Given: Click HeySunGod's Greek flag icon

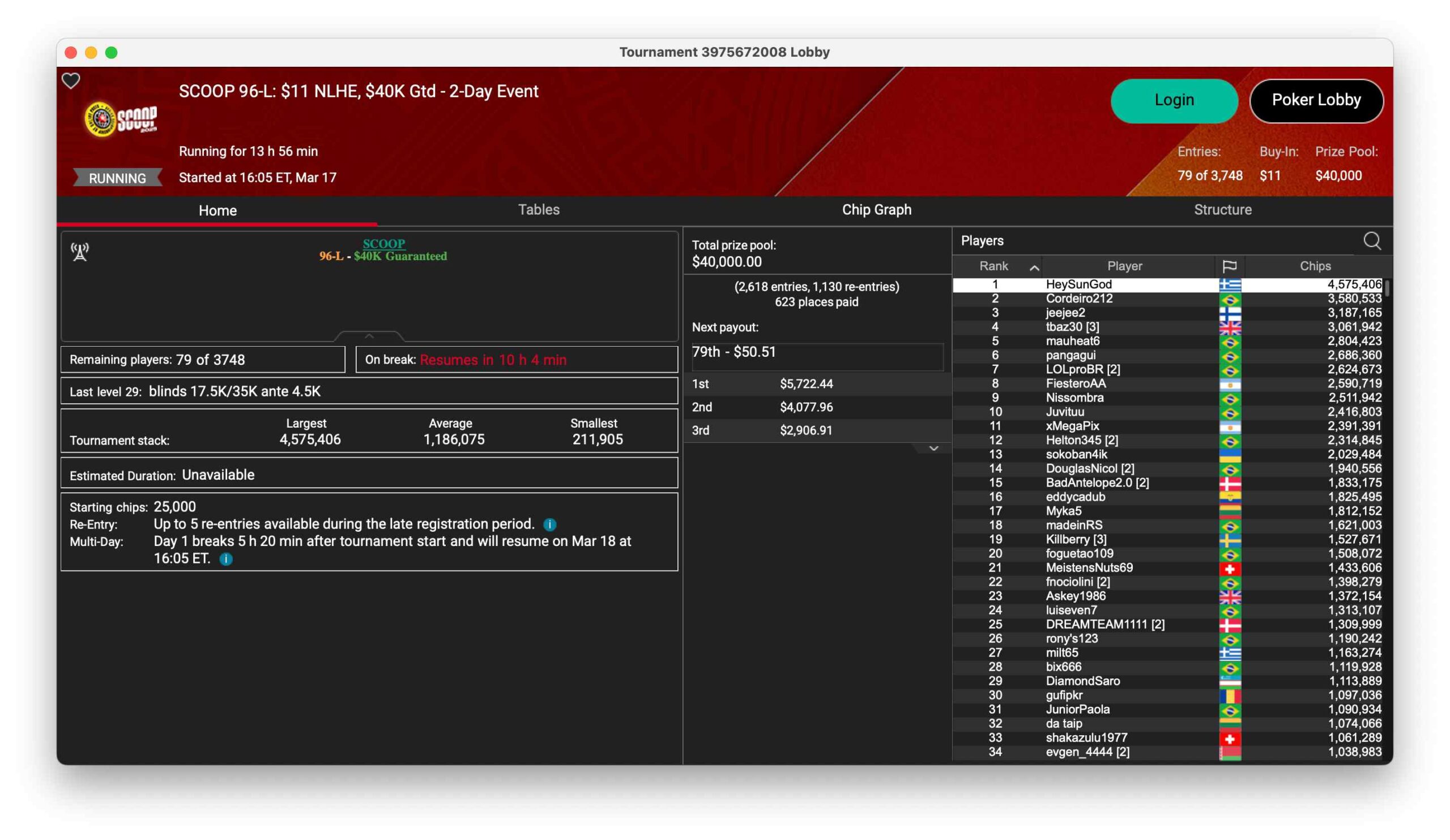Looking at the screenshot, I should pos(1230,285).
